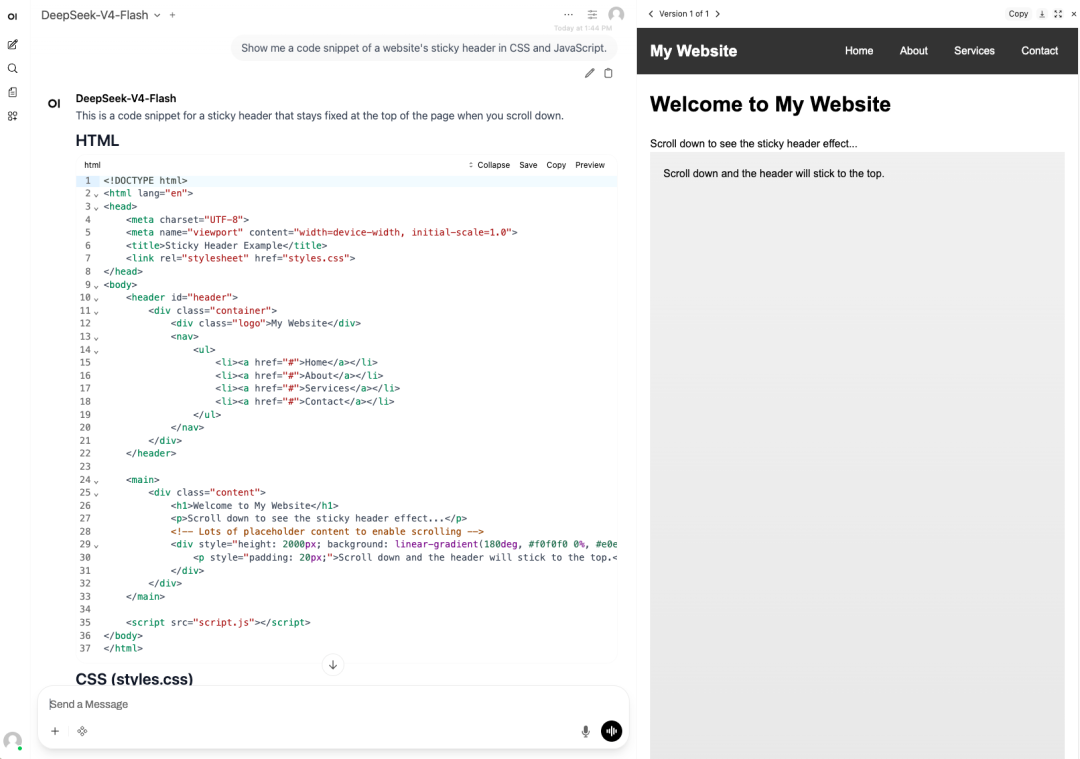Open chat search from the left sidebar

pyautogui.click(x=12, y=68)
